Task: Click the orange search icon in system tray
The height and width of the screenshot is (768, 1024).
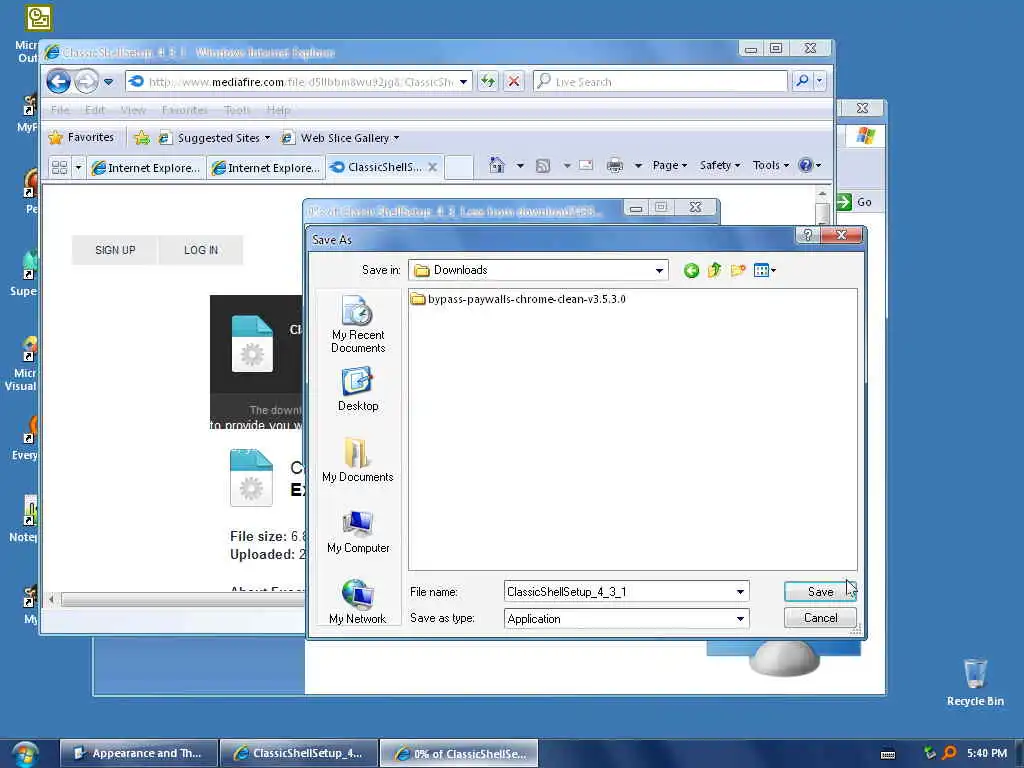Action: coord(950,753)
